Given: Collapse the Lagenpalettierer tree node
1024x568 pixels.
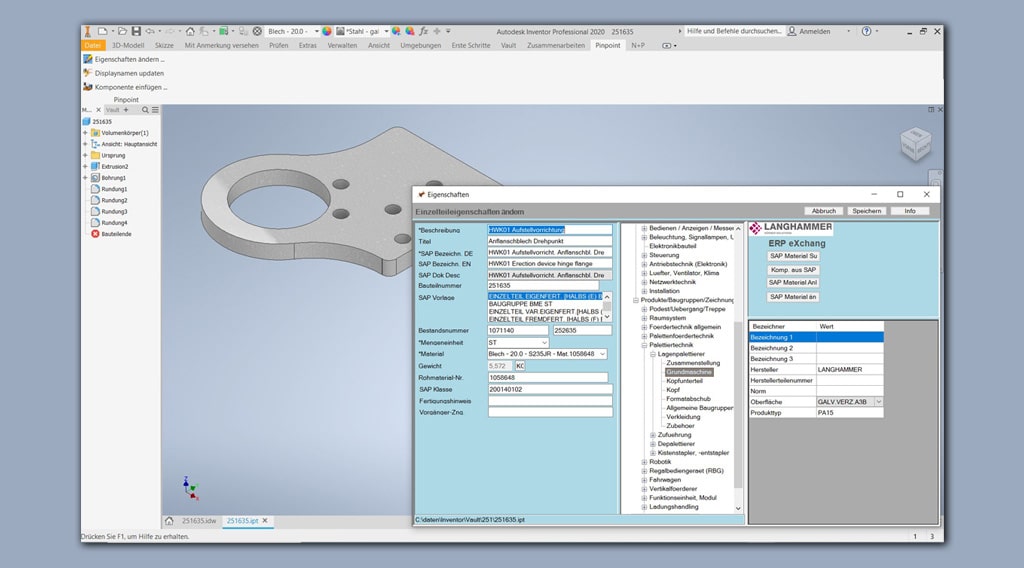Looking at the screenshot, I should tap(652, 354).
